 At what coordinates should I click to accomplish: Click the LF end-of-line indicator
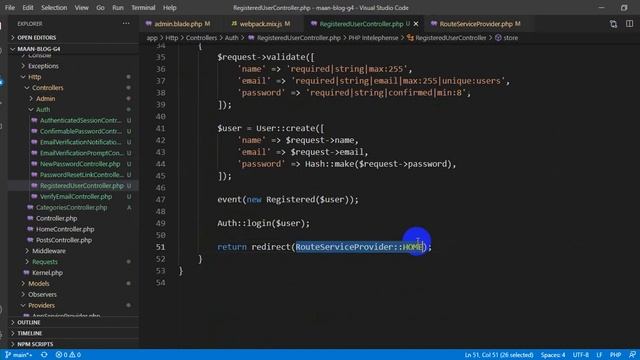599,355
